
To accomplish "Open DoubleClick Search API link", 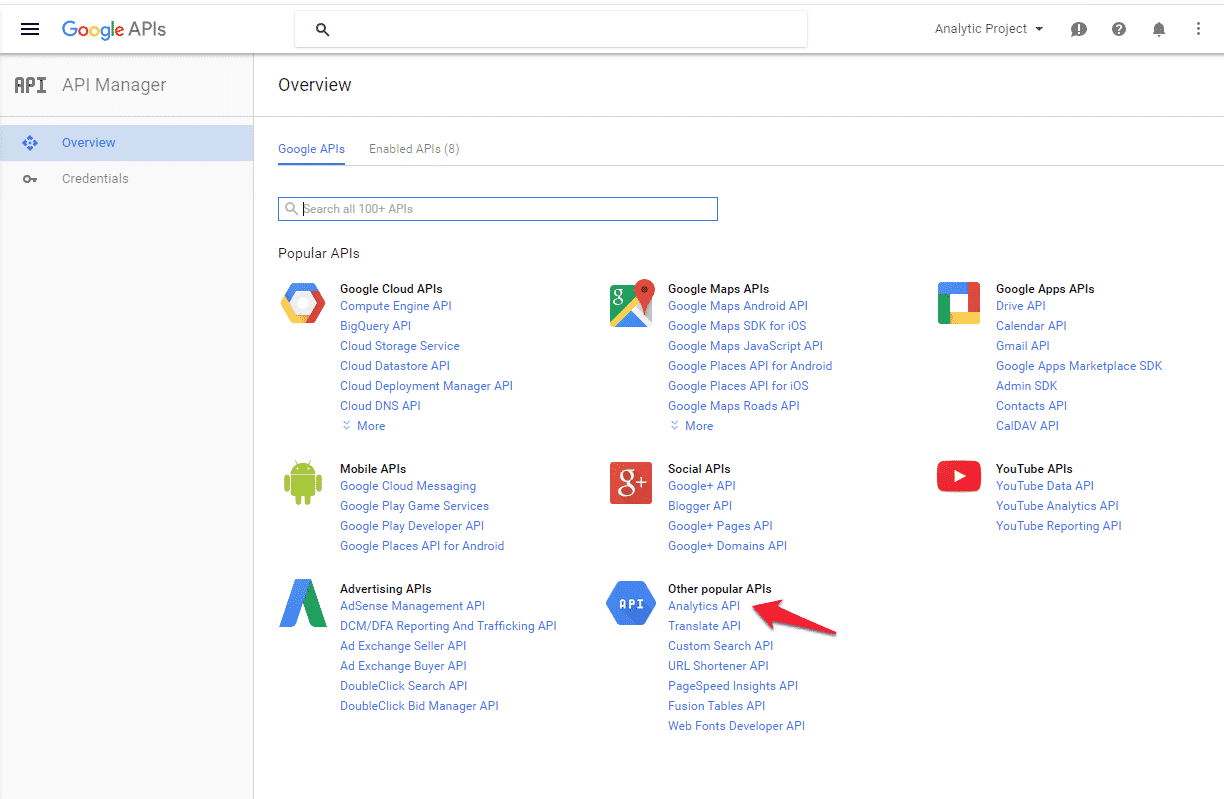I will click(x=403, y=686).
